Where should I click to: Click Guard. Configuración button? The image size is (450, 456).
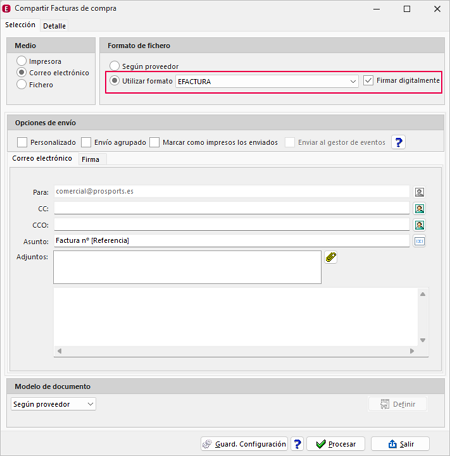[x=244, y=444]
